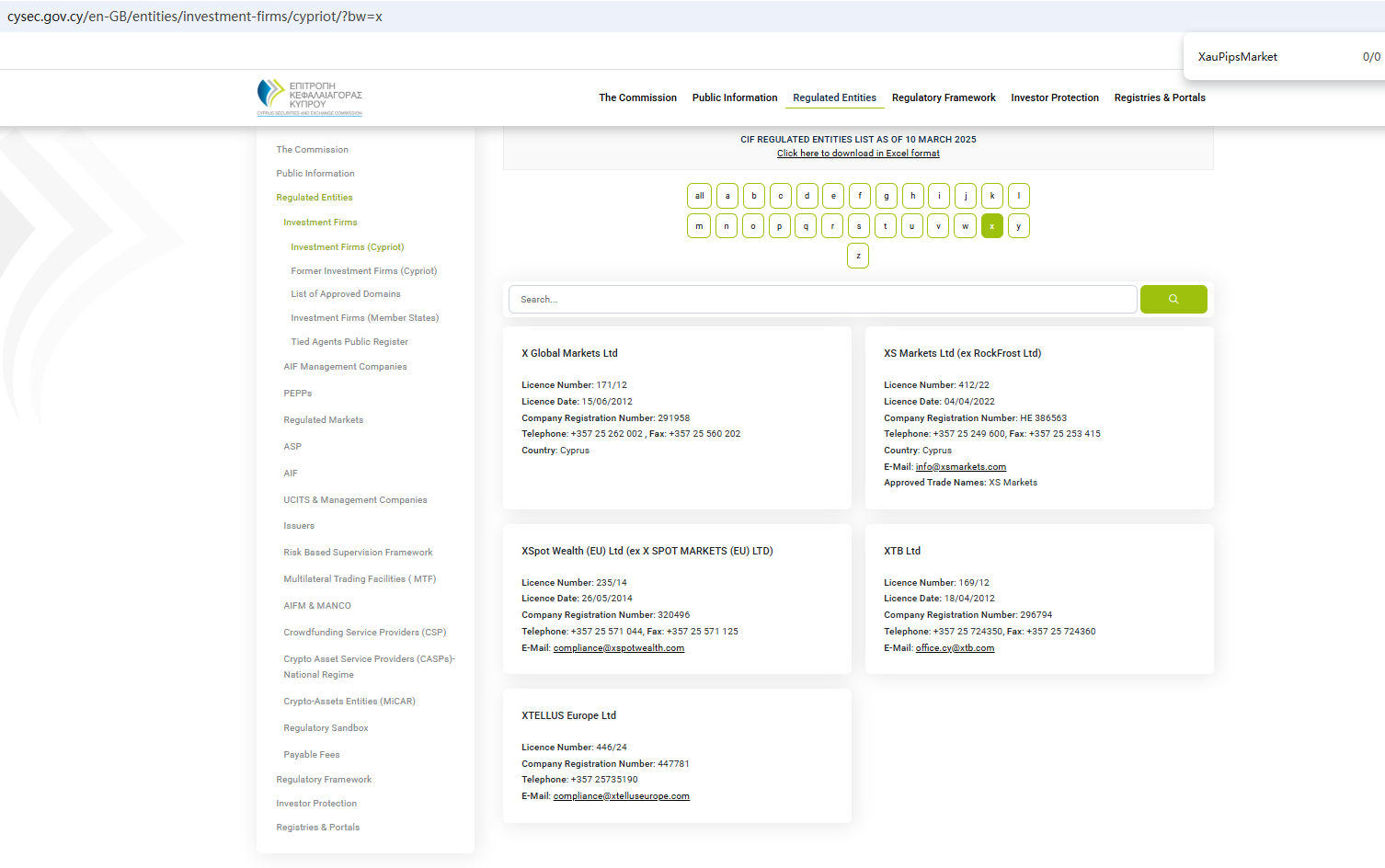1385x868 pixels.
Task: Select the highlighted letter x filter
Action: coord(992,226)
